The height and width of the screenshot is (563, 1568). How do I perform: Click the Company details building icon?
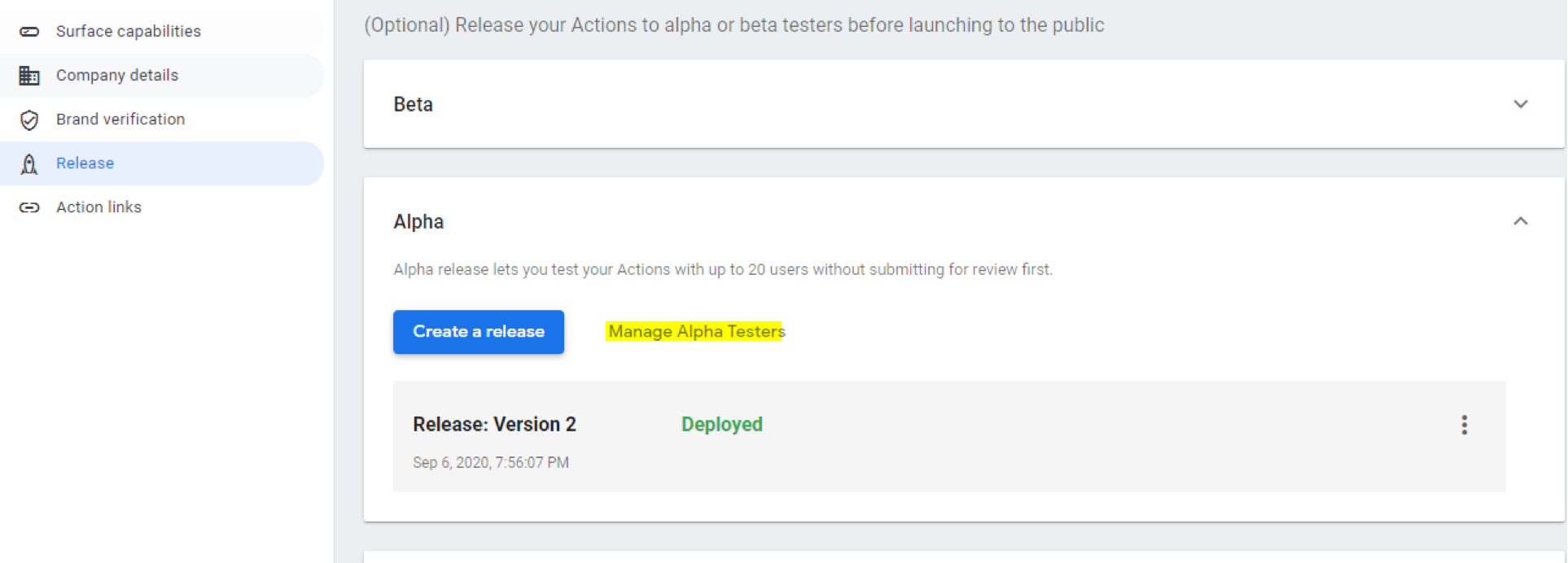pos(29,76)
